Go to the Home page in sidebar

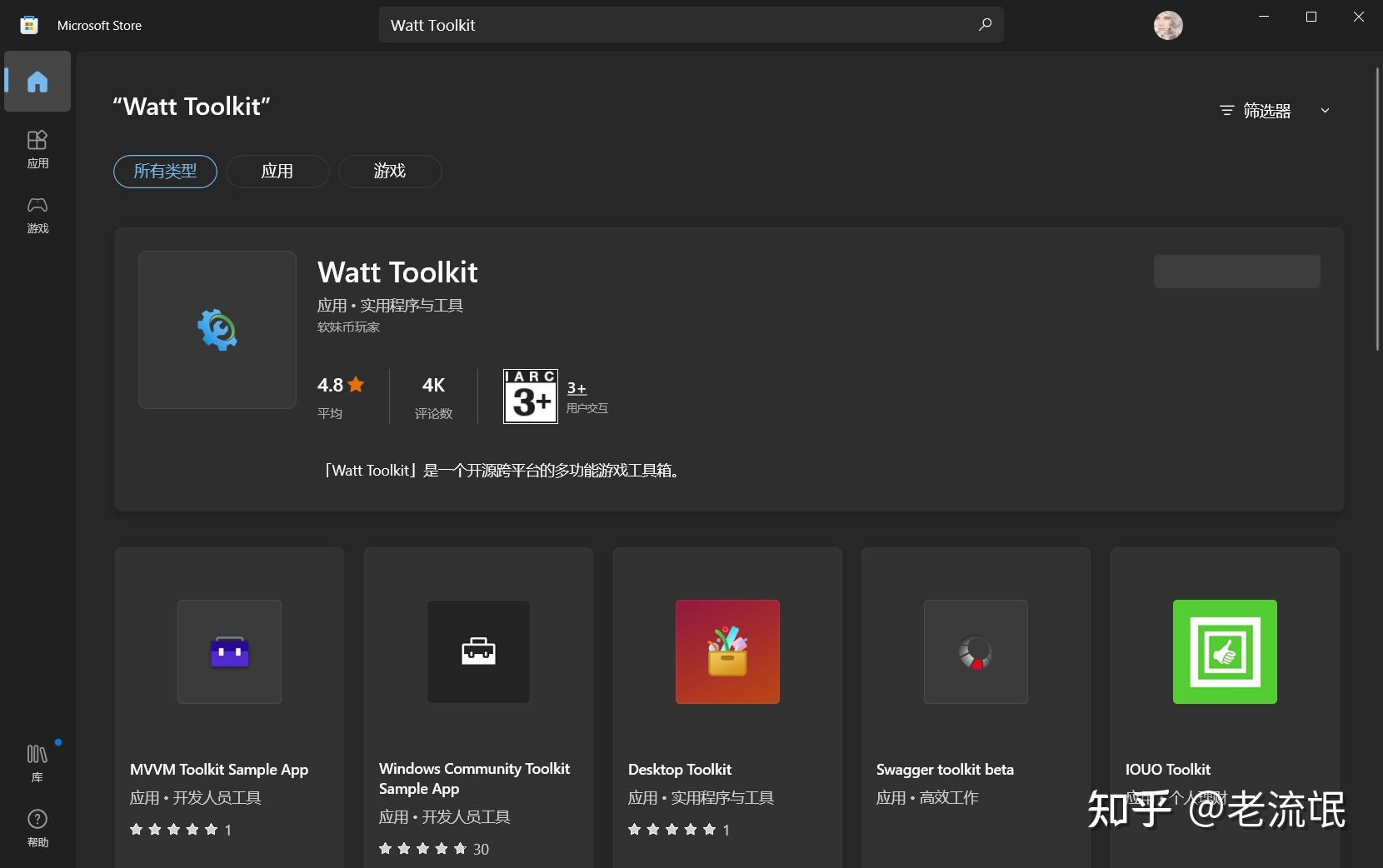click(x=37, y=82)
